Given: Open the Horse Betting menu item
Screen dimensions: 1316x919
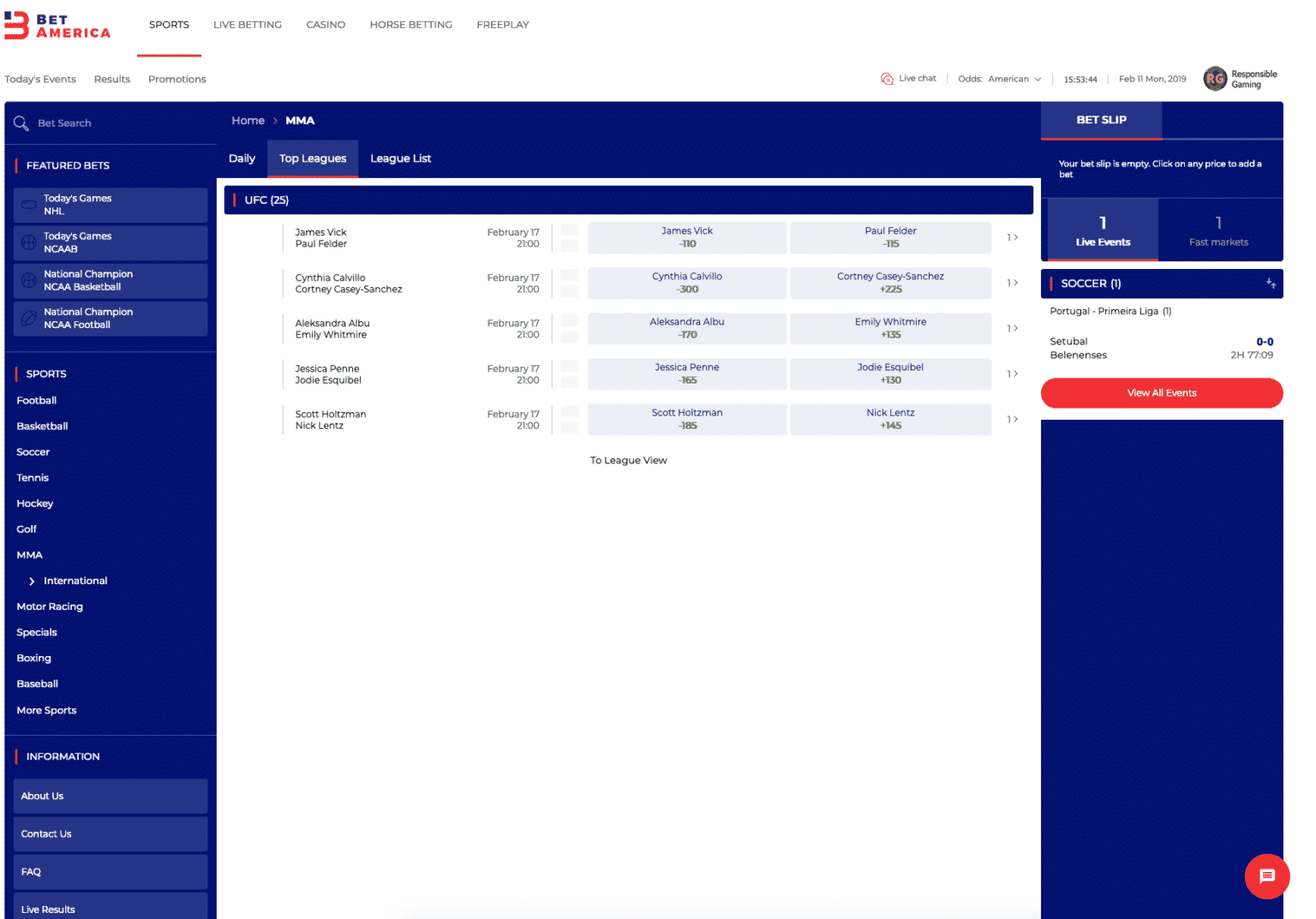Looking at the screenshot, I should tap(410, 24).
